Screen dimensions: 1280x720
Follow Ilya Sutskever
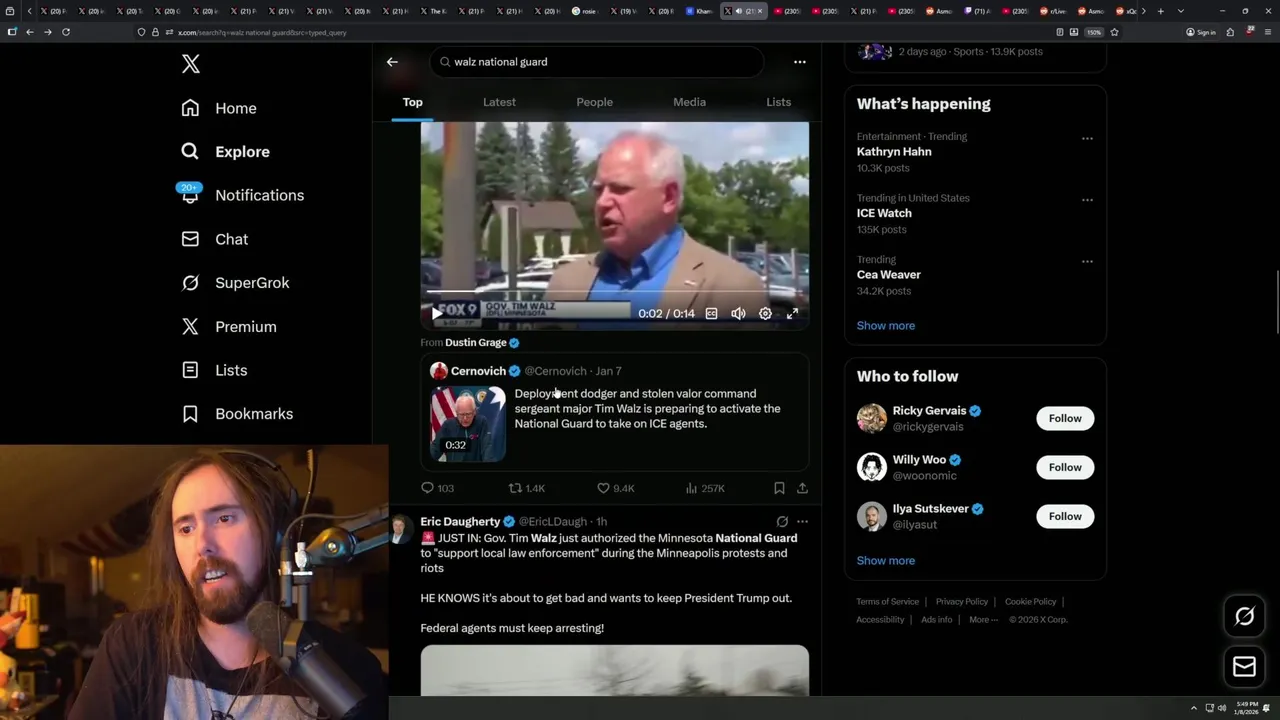click(x=1065, y=516)
